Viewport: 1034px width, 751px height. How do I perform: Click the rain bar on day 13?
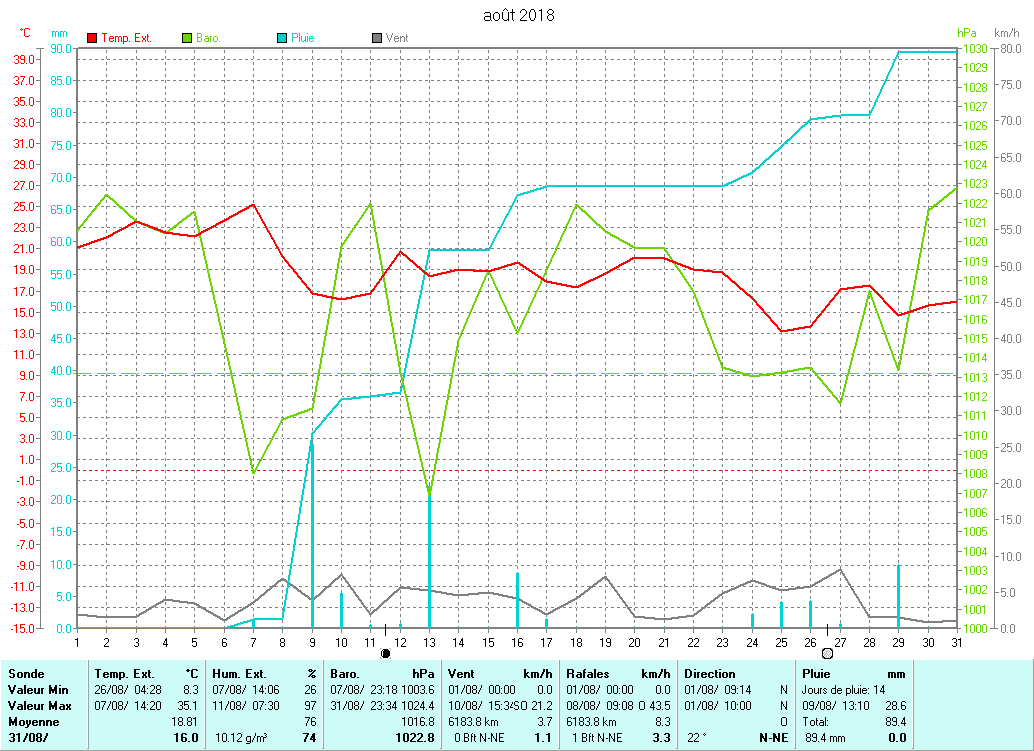coord(430,560)
